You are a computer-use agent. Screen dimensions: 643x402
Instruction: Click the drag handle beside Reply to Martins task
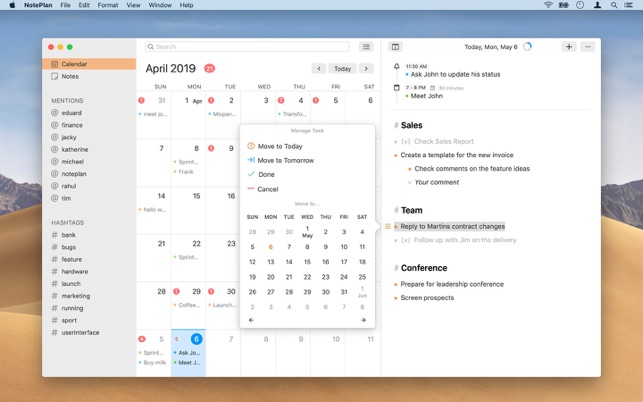pyautogui.click(x=388, y=226)
